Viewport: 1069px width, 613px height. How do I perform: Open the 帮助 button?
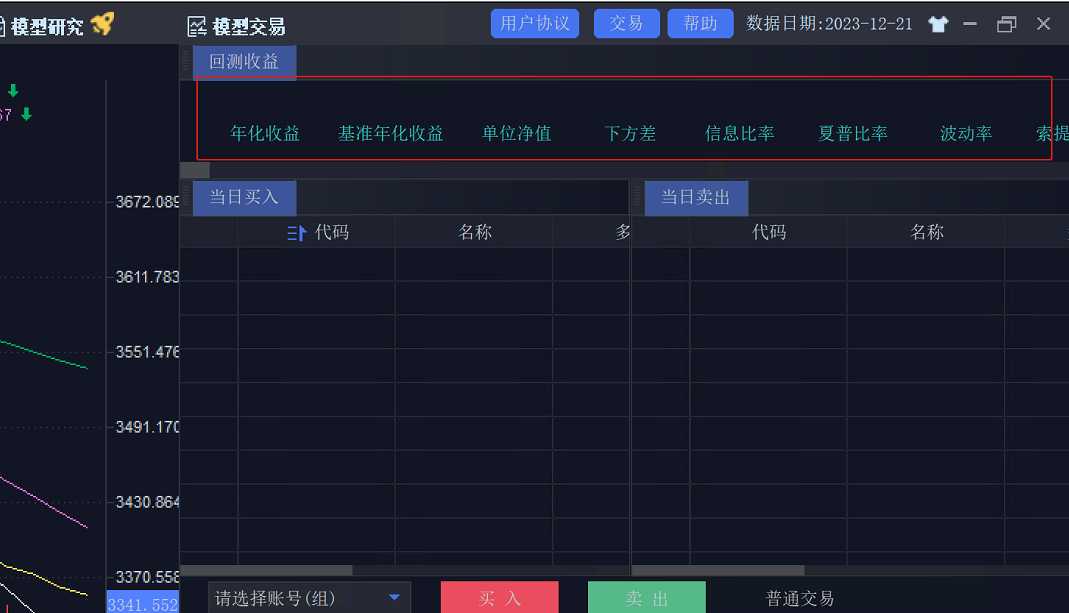pyautogui.click(x=700, y=24)
